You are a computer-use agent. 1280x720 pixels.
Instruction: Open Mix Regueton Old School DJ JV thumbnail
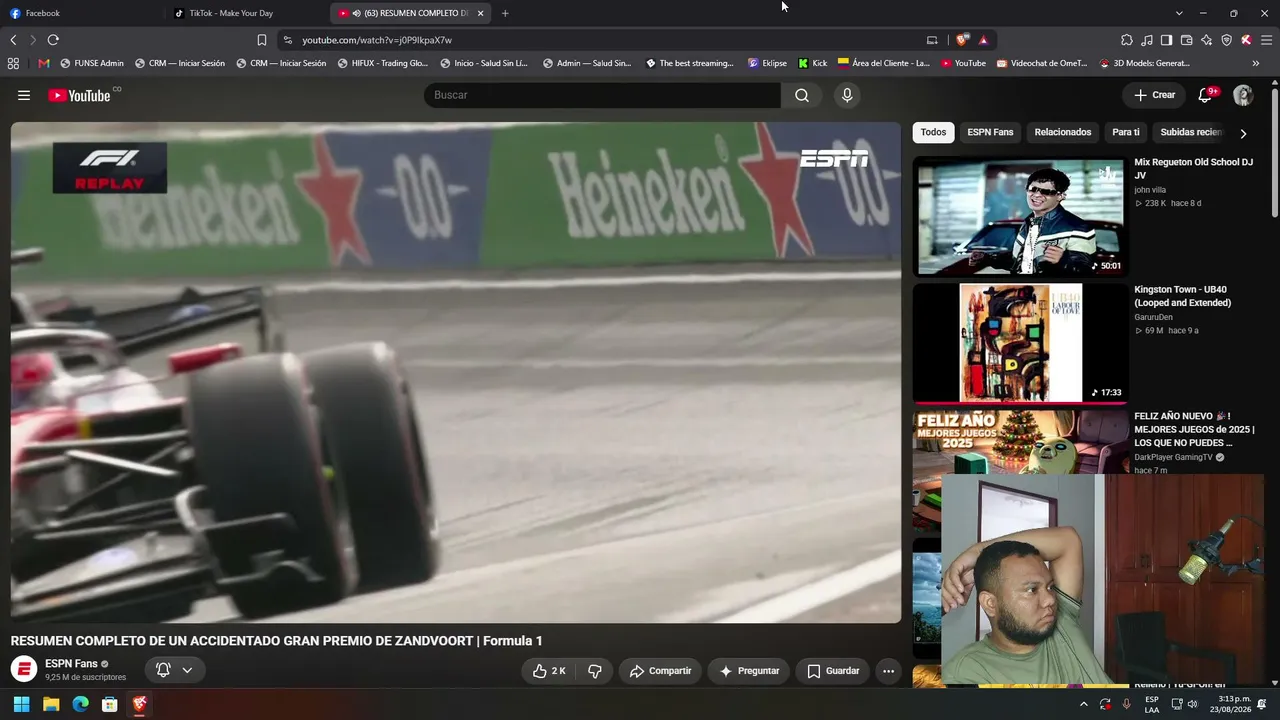tap(1020, 216)
